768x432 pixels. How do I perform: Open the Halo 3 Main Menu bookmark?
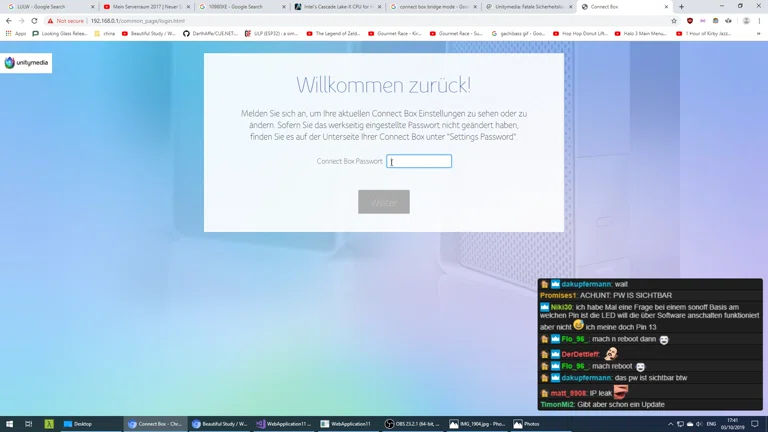tap(640, 33)
